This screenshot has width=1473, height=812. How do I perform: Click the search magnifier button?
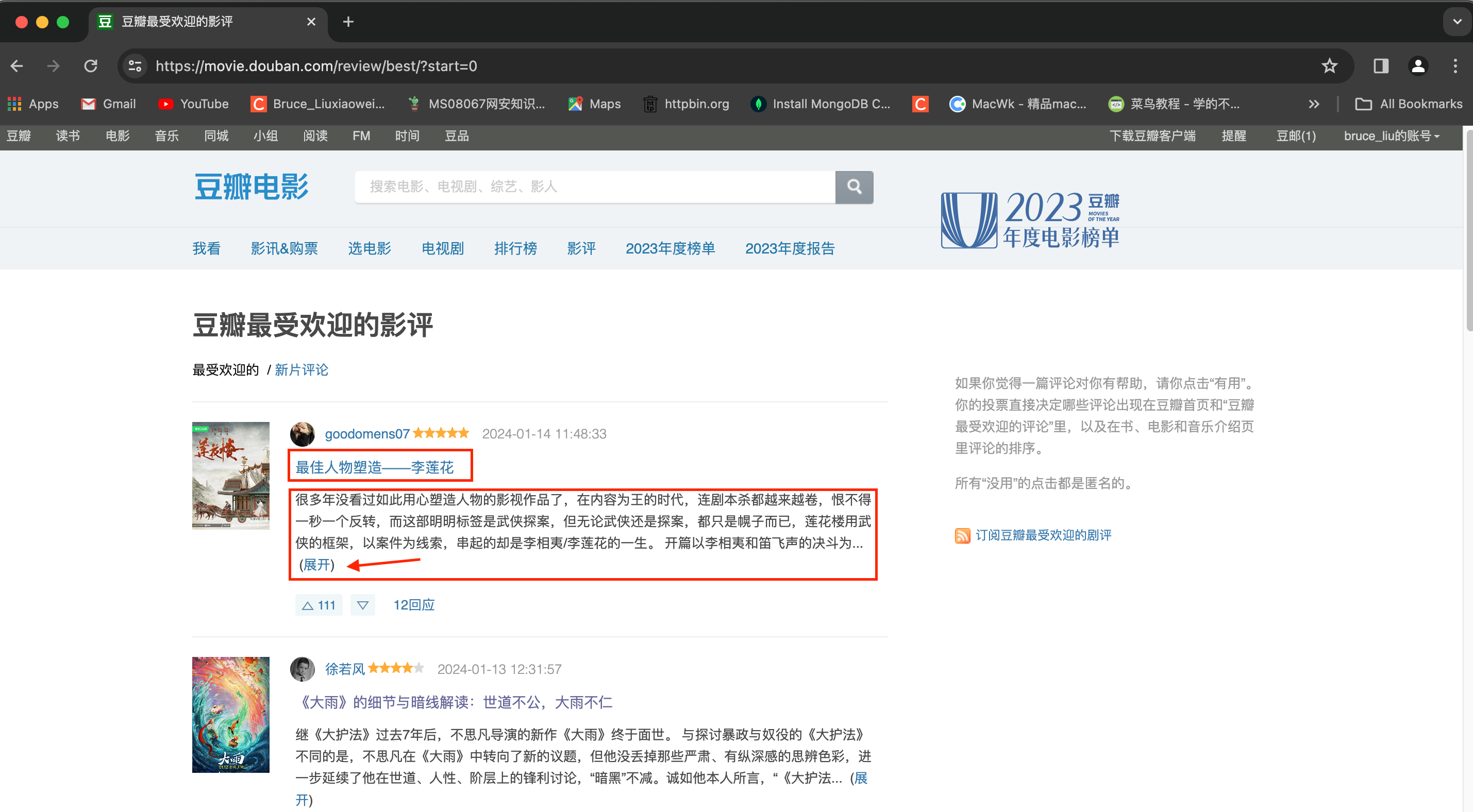coord(855,187)
